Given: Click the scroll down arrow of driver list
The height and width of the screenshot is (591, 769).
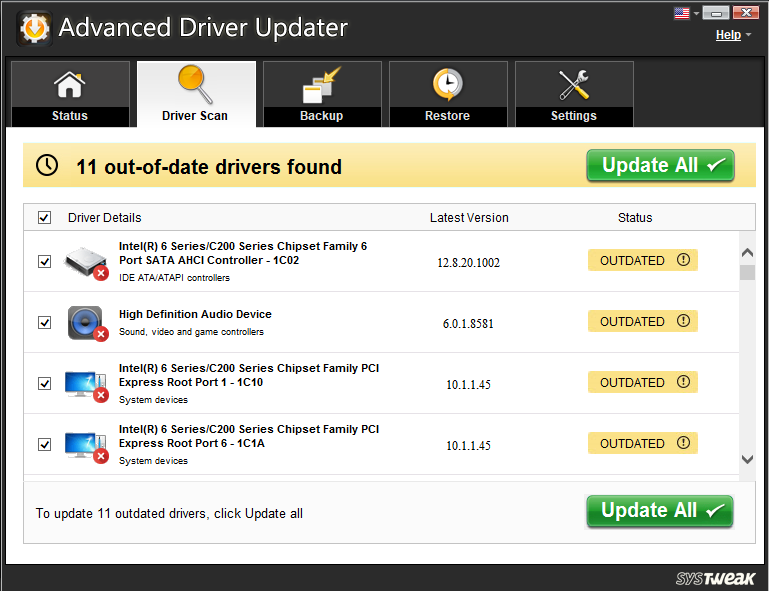Looking at the screenshot, I should pyautogui.click(x=747, y=460).
